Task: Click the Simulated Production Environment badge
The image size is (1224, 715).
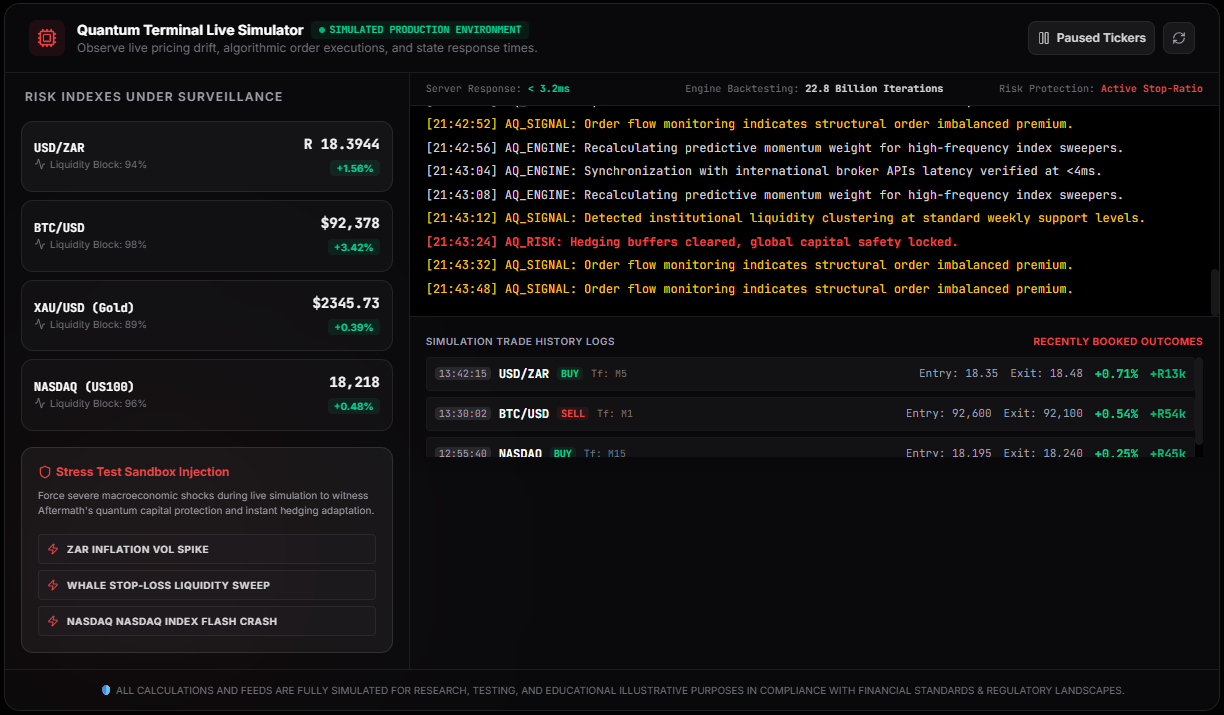Action: tap(420, 30)
